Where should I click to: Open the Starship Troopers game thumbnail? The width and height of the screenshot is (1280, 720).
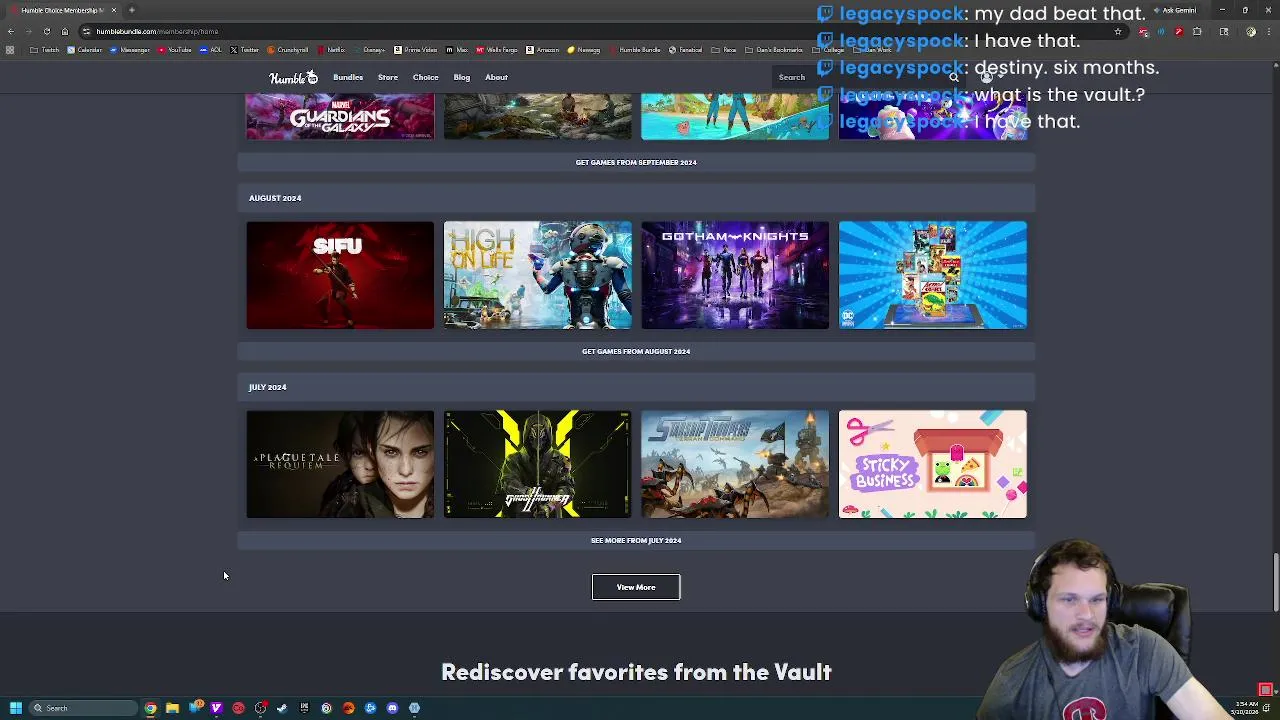[x=735, y=464]
